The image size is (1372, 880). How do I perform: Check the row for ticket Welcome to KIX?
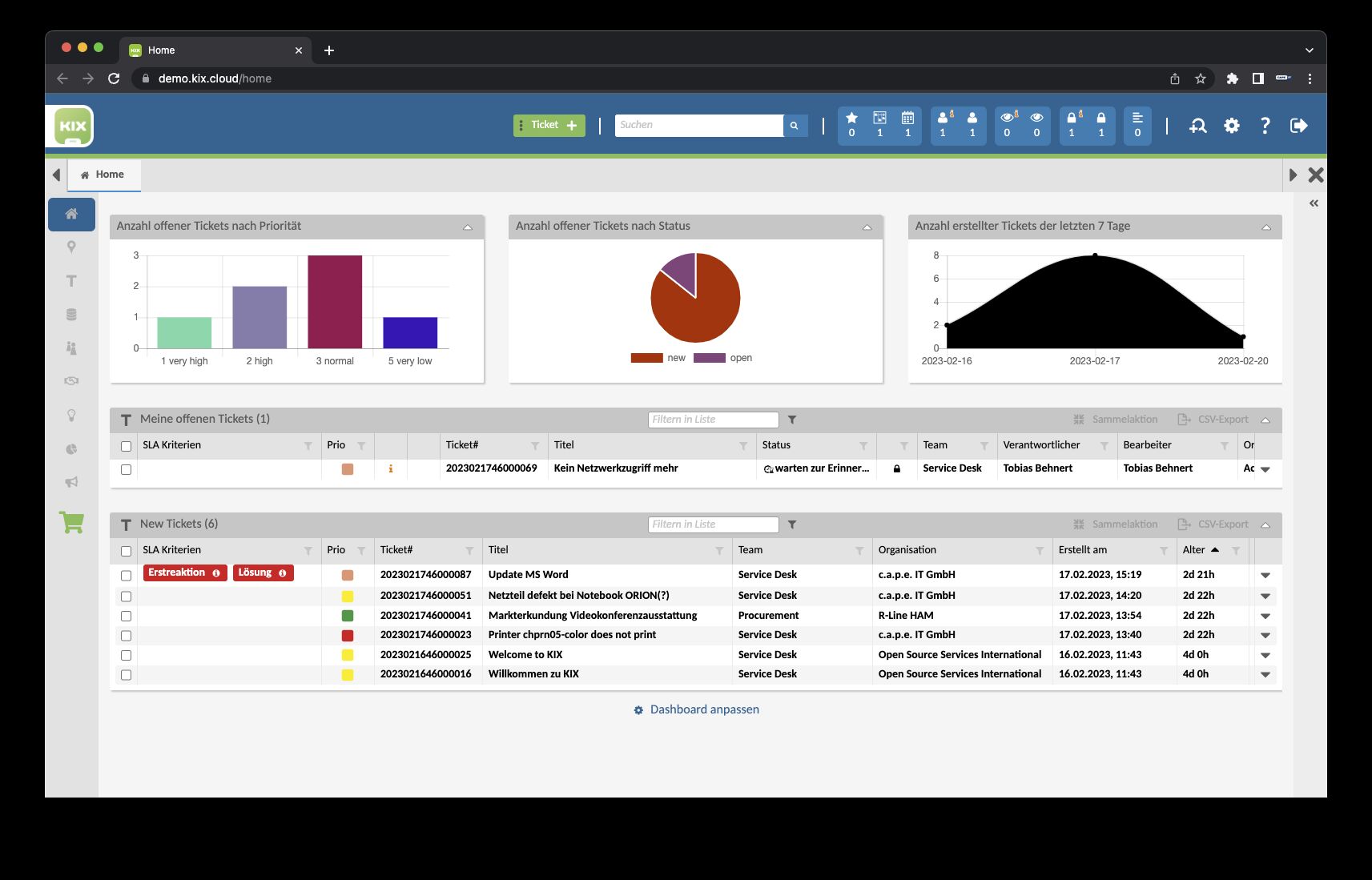click(126, 654)
